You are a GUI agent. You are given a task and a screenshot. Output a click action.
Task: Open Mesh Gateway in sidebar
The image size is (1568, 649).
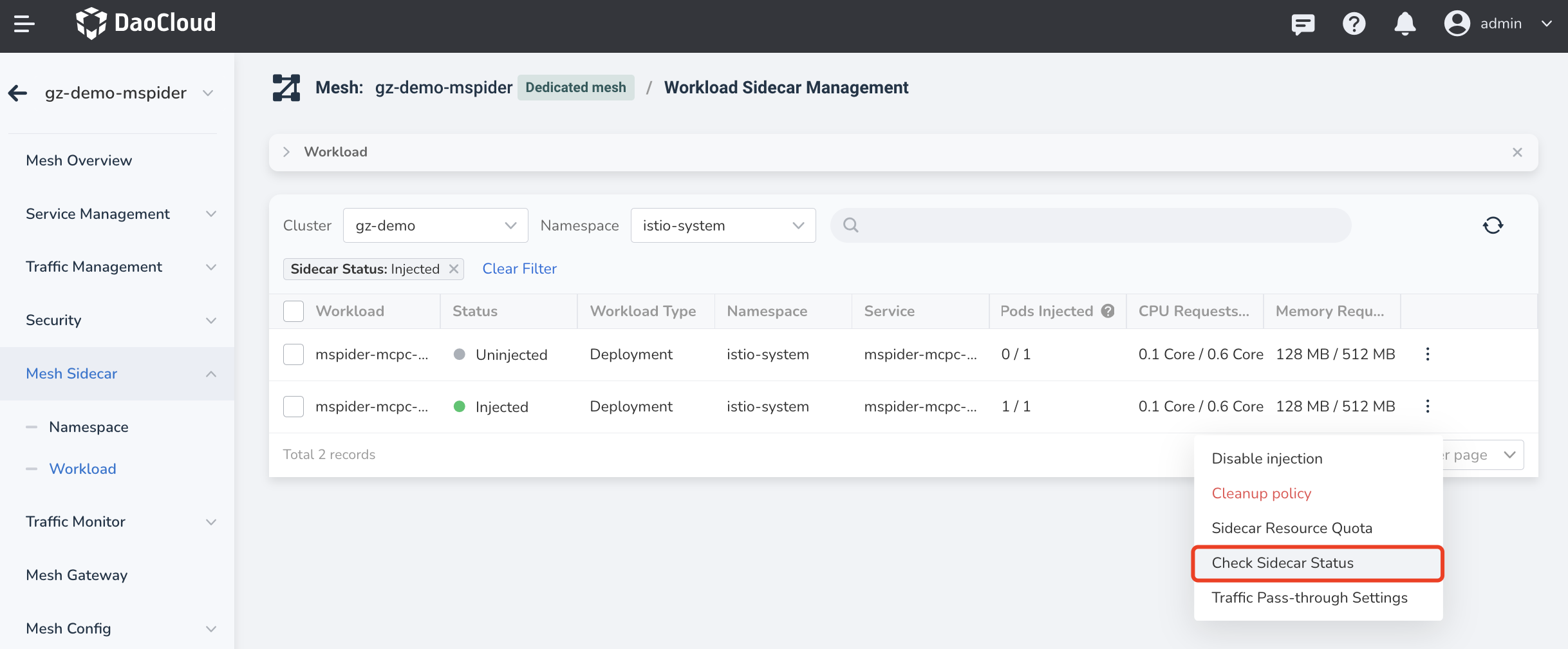(x=77, y=575)
